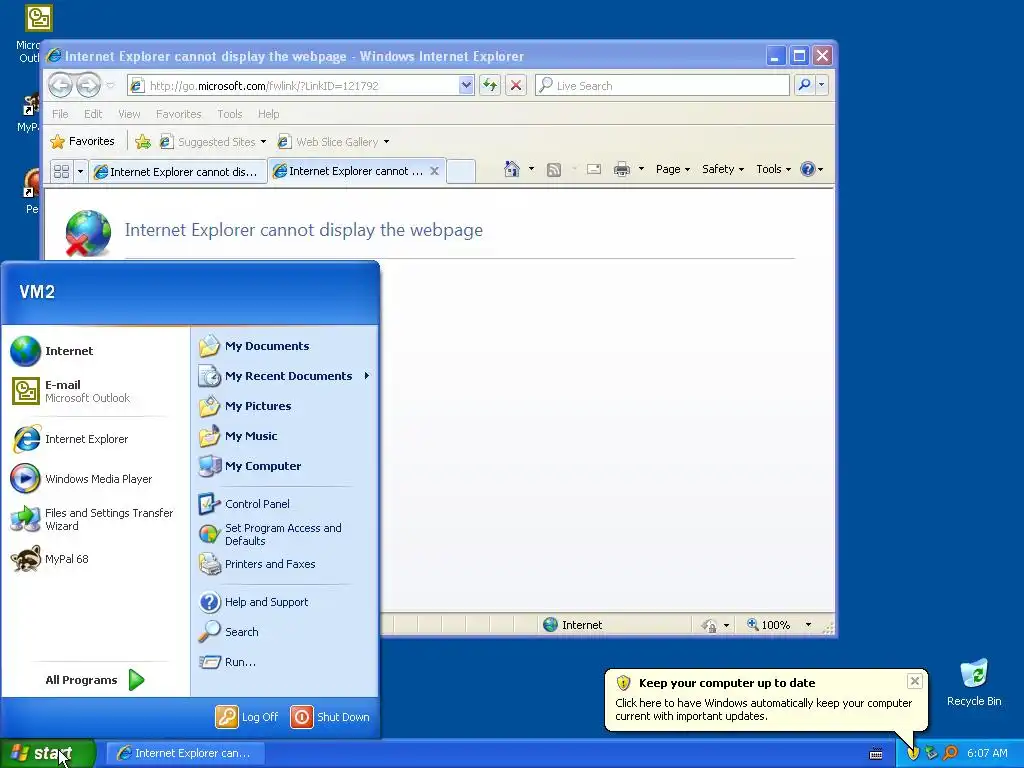The height and width of the screenshot is (768, 1024).
Task: Open the Tools menu in menu bar
Action: pos(230,114)
